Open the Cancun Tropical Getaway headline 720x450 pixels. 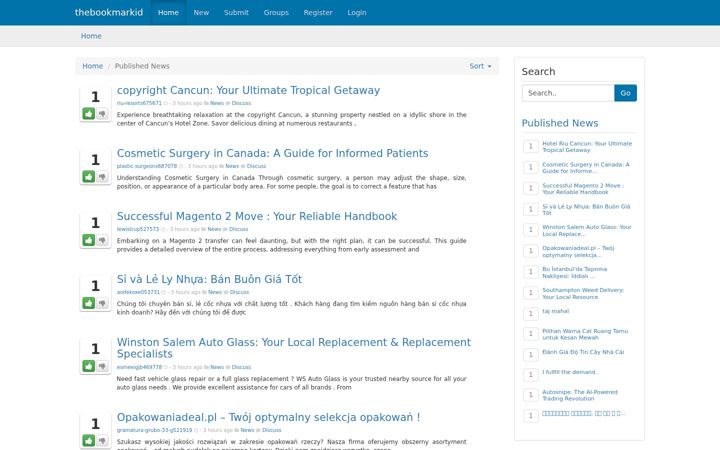pyautogui.click(x=248, y=90)
